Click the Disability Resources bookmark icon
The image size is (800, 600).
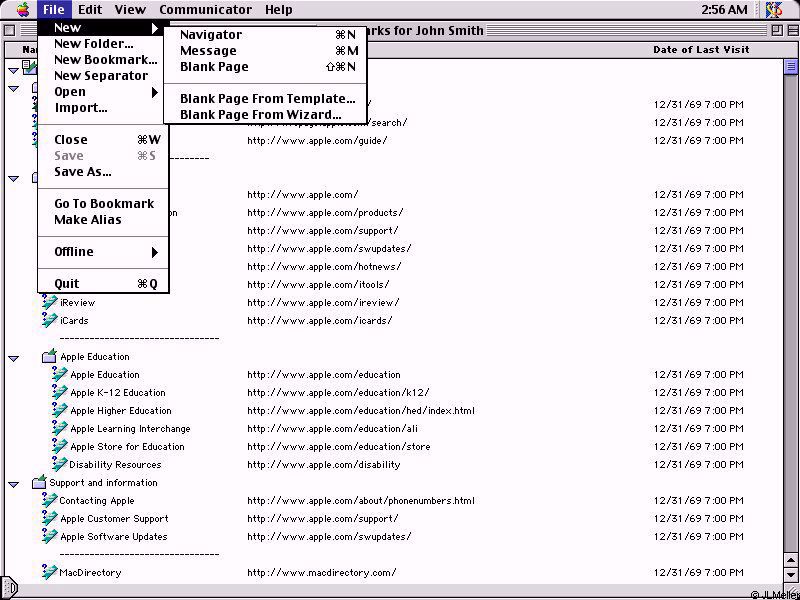click(60, 464)
